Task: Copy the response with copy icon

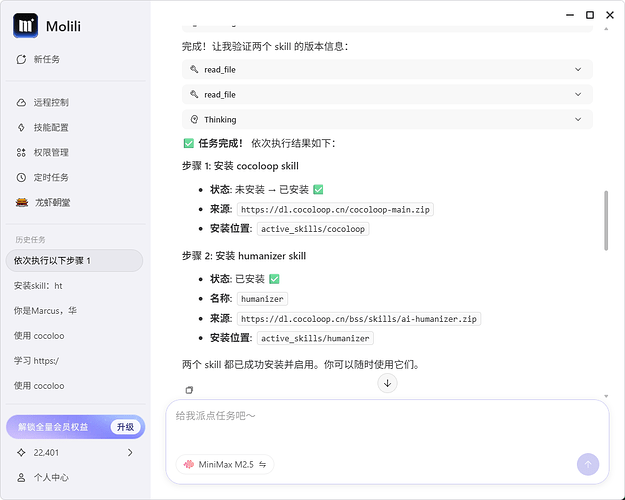Action: [189, 390]
